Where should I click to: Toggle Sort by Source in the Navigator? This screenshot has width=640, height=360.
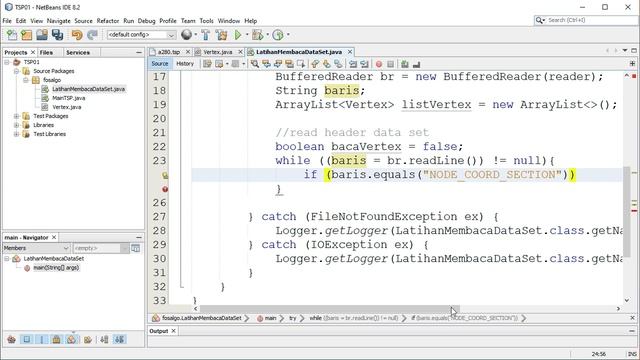point(120,339)
